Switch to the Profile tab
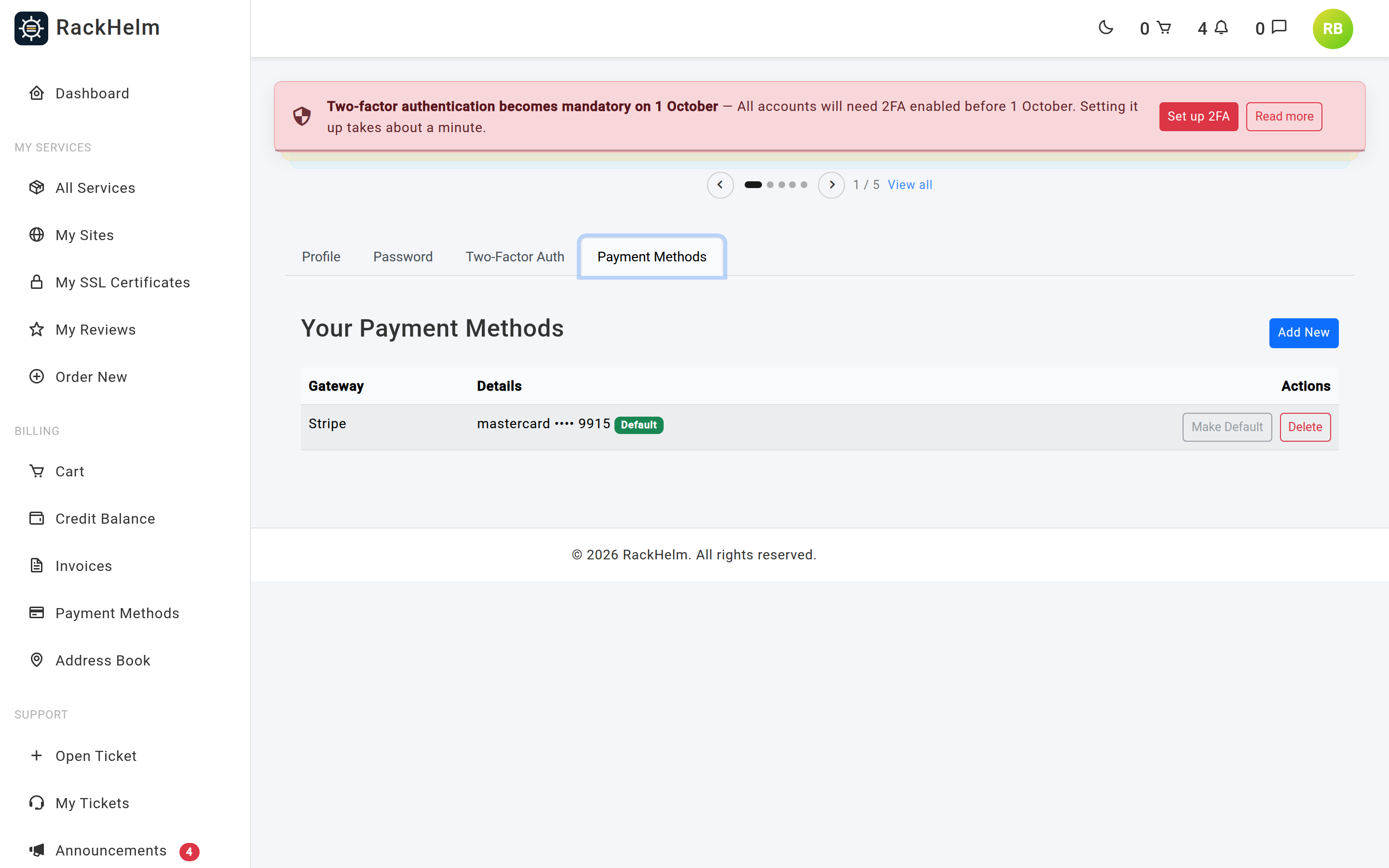The width and height of the screenshot is (1389, 868). coord(321,257)
